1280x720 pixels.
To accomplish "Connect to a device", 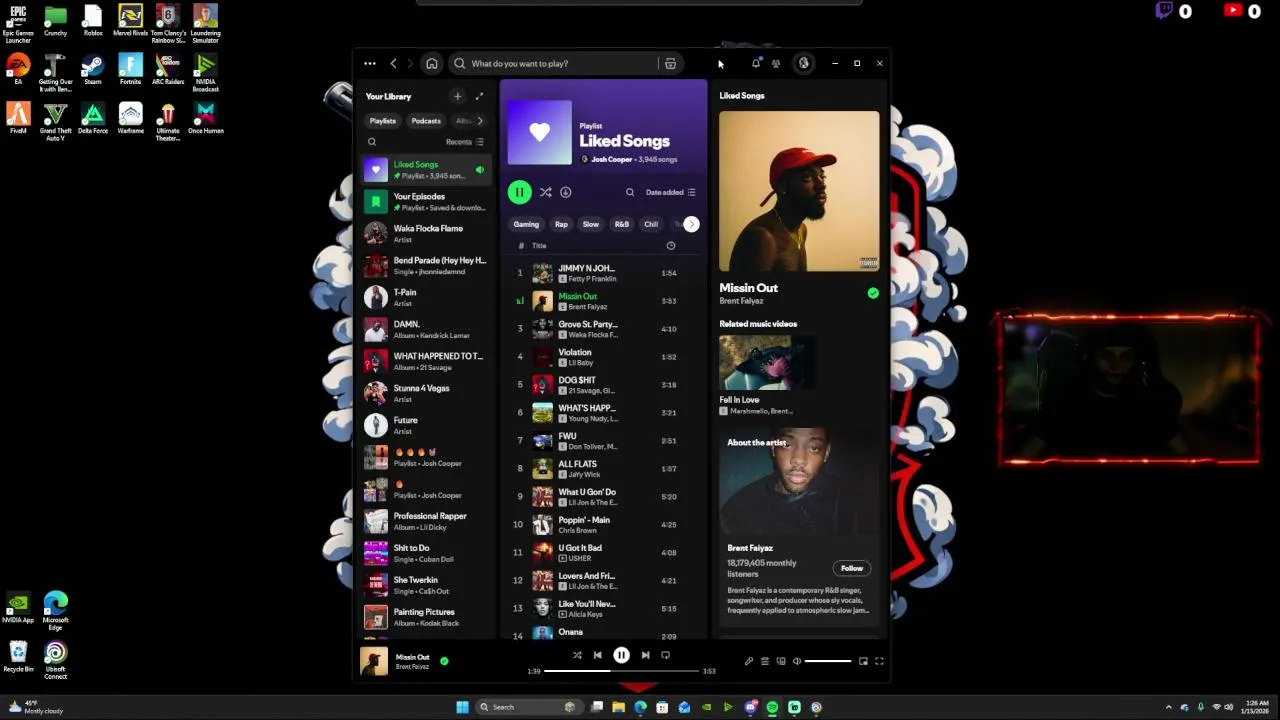I will point(781,661).
